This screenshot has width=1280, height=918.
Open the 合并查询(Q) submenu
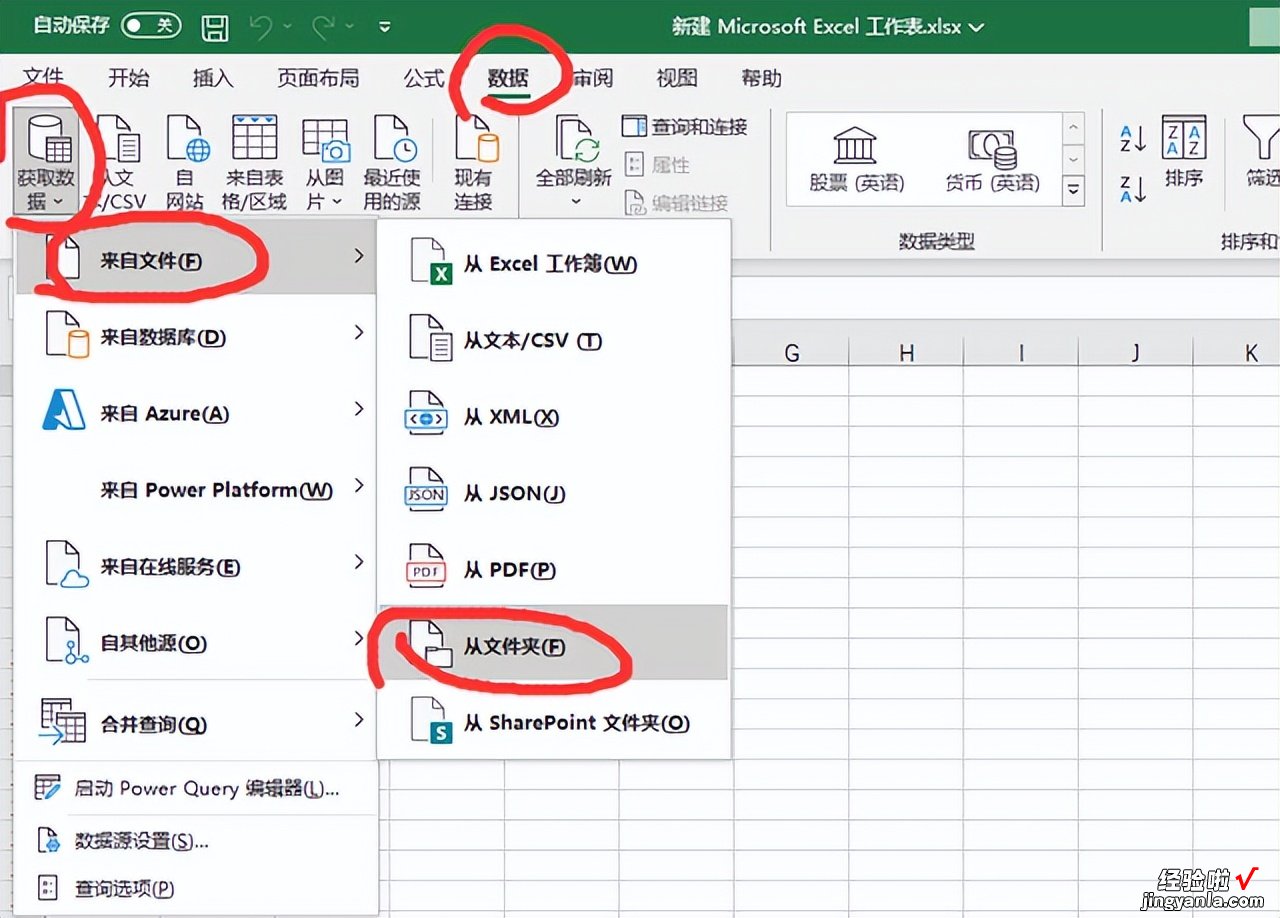point(197,722)
